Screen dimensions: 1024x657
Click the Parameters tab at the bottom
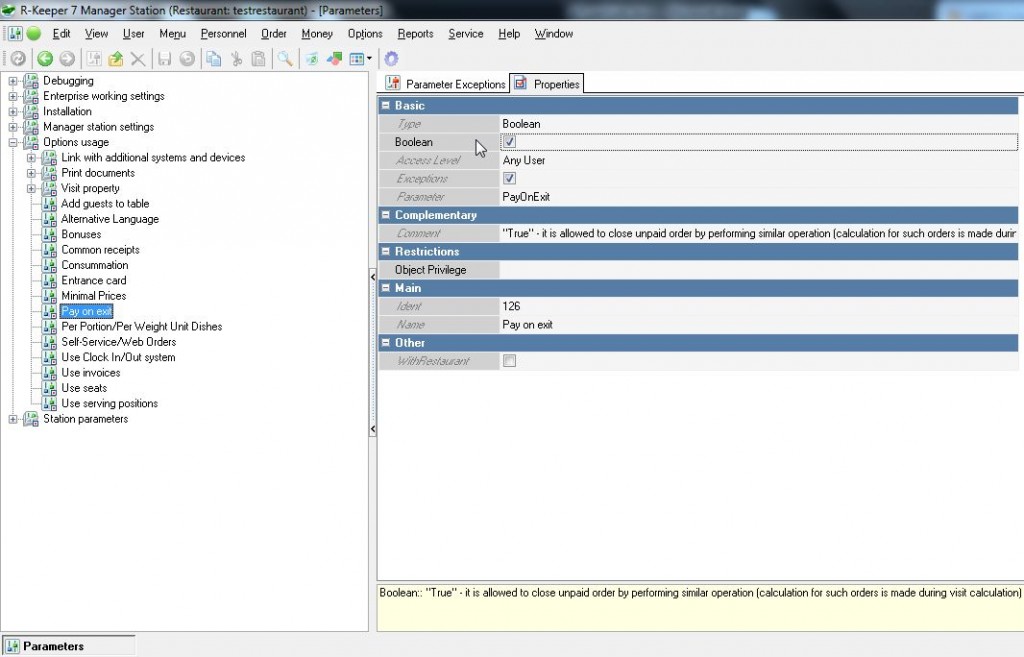pos(69,646)
